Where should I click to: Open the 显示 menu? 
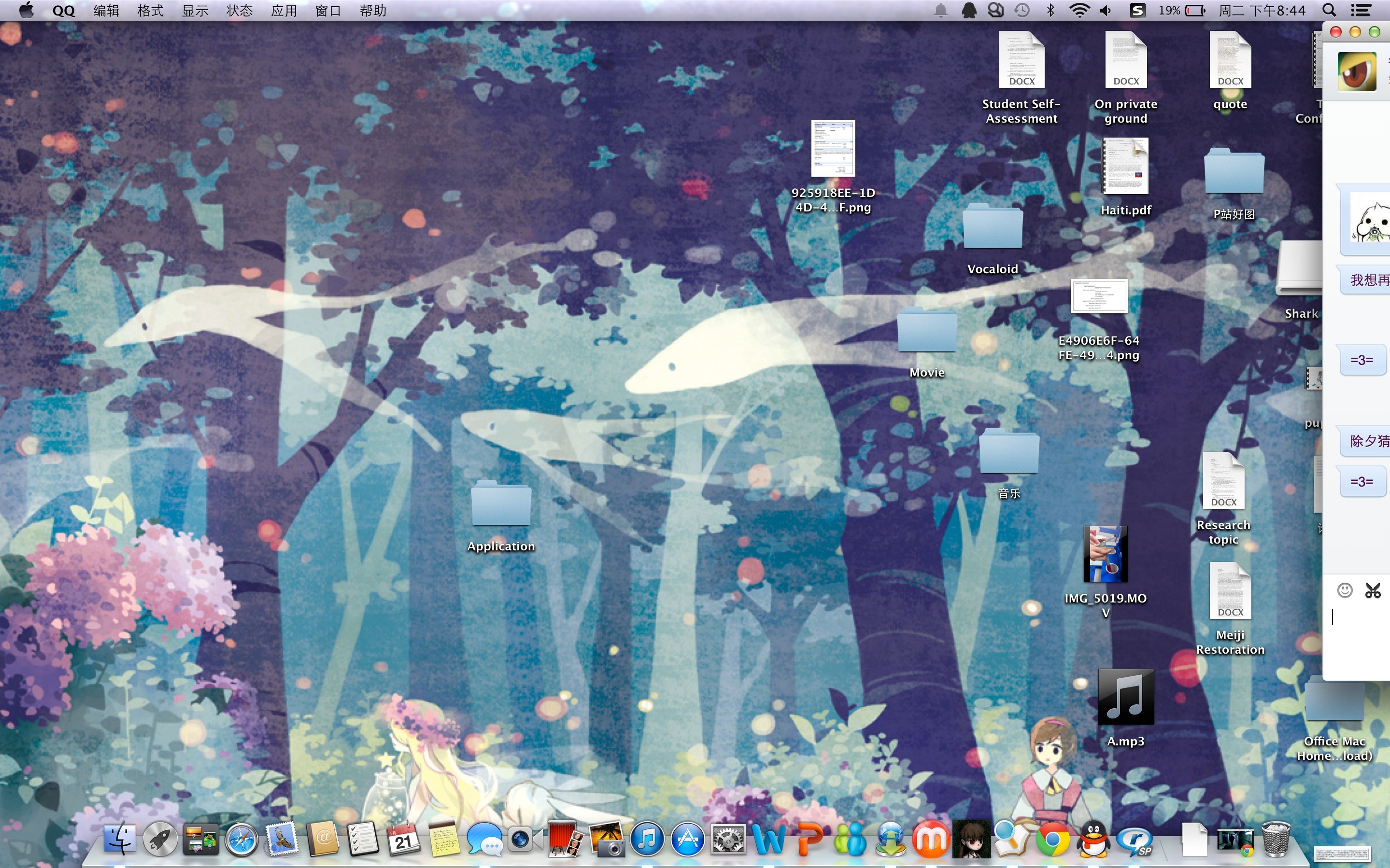(x=195, y=10)
